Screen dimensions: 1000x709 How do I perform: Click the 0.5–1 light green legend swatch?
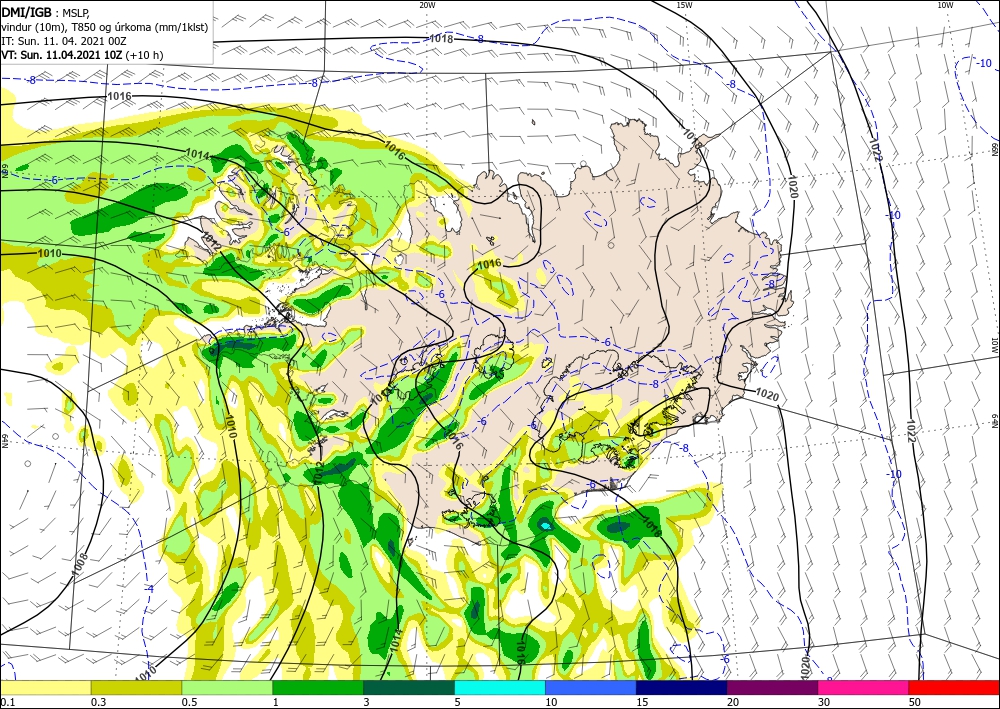click(227, 687)
